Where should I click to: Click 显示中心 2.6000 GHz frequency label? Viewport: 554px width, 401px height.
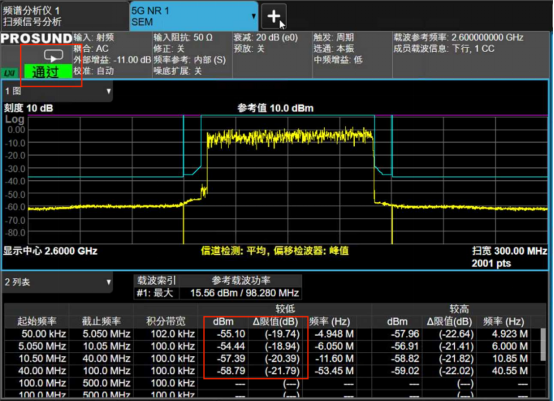point(50,251)
